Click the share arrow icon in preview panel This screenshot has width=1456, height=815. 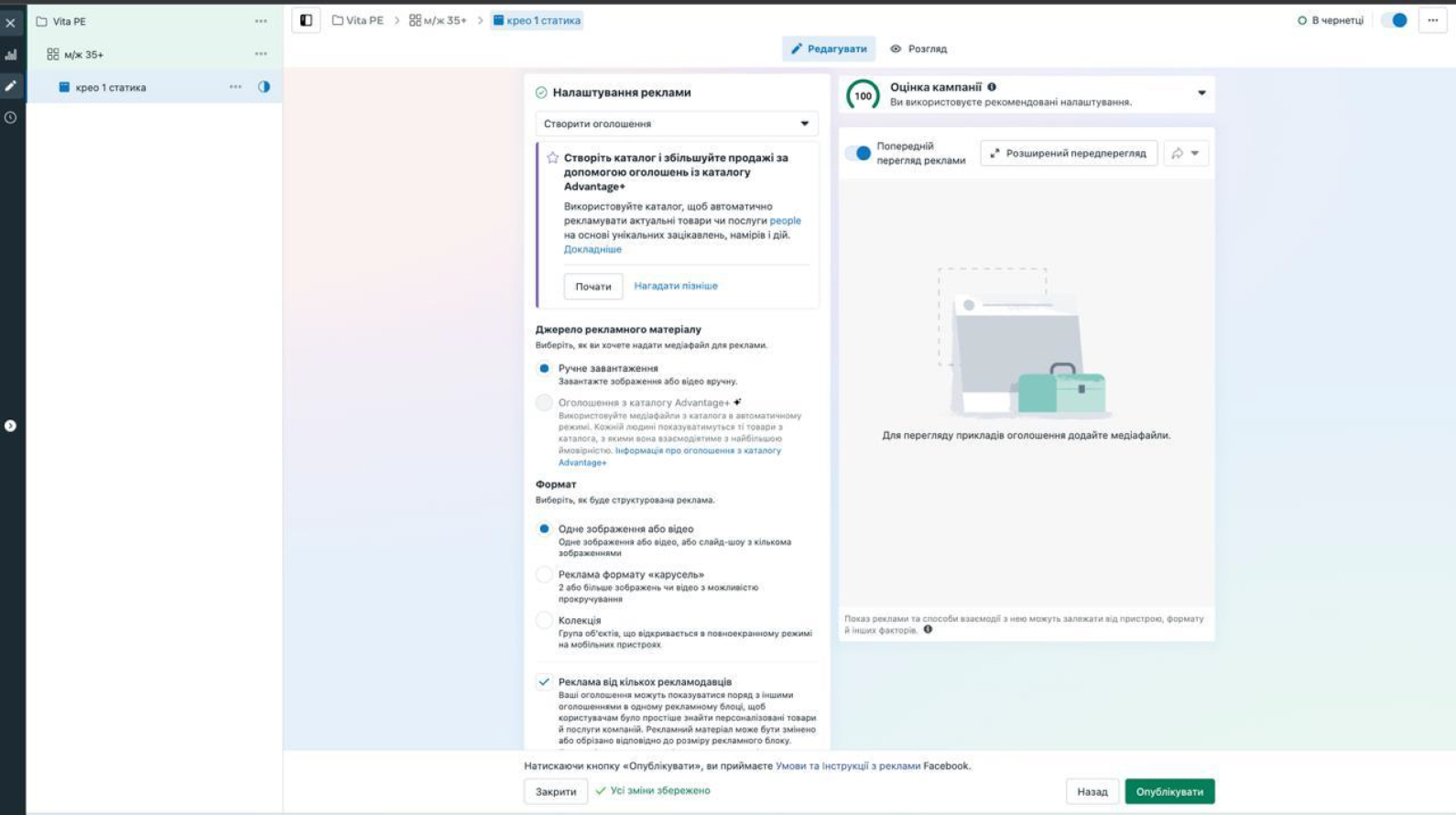tap(1178, 154)
